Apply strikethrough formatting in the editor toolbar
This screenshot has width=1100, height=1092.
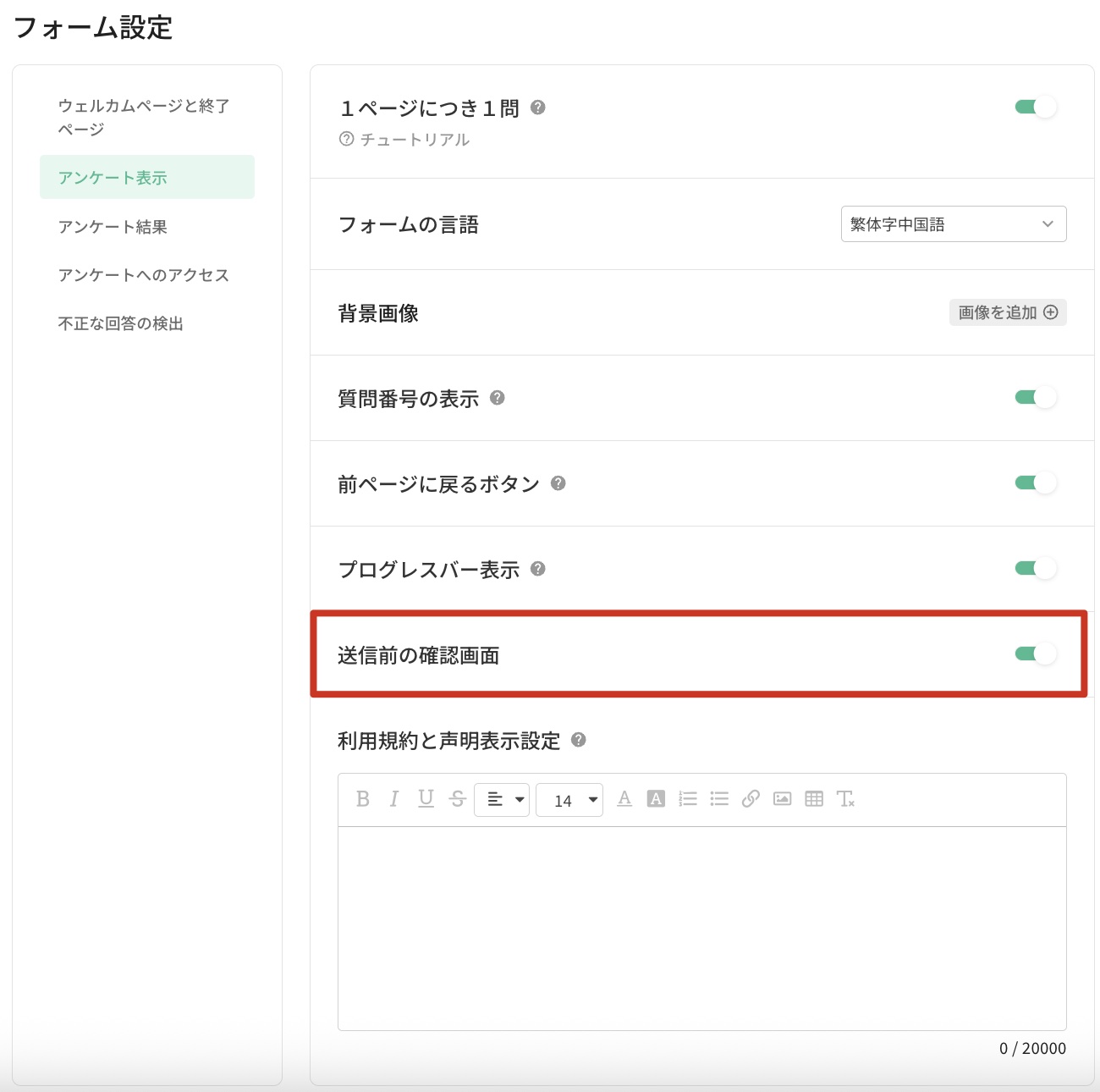458,799
